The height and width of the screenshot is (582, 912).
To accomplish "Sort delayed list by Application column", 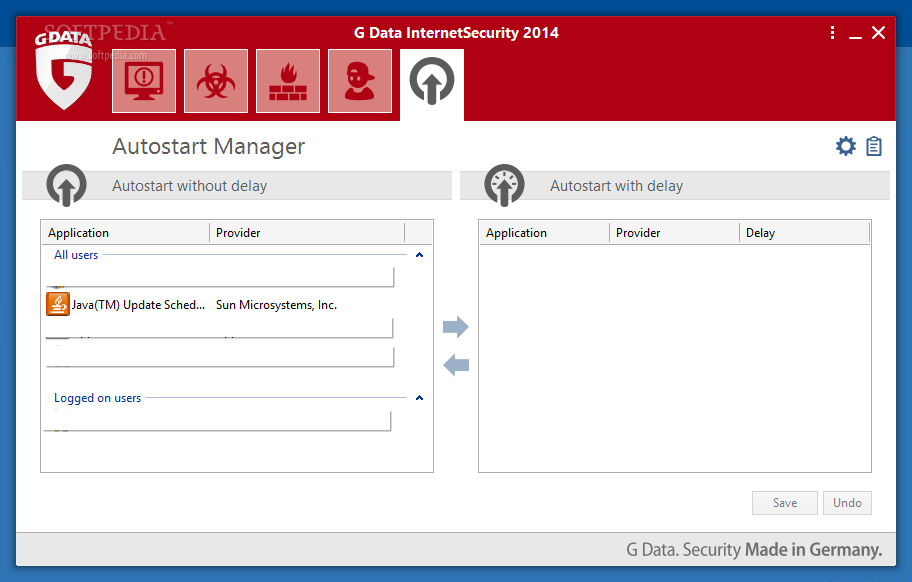I will 545,233.
